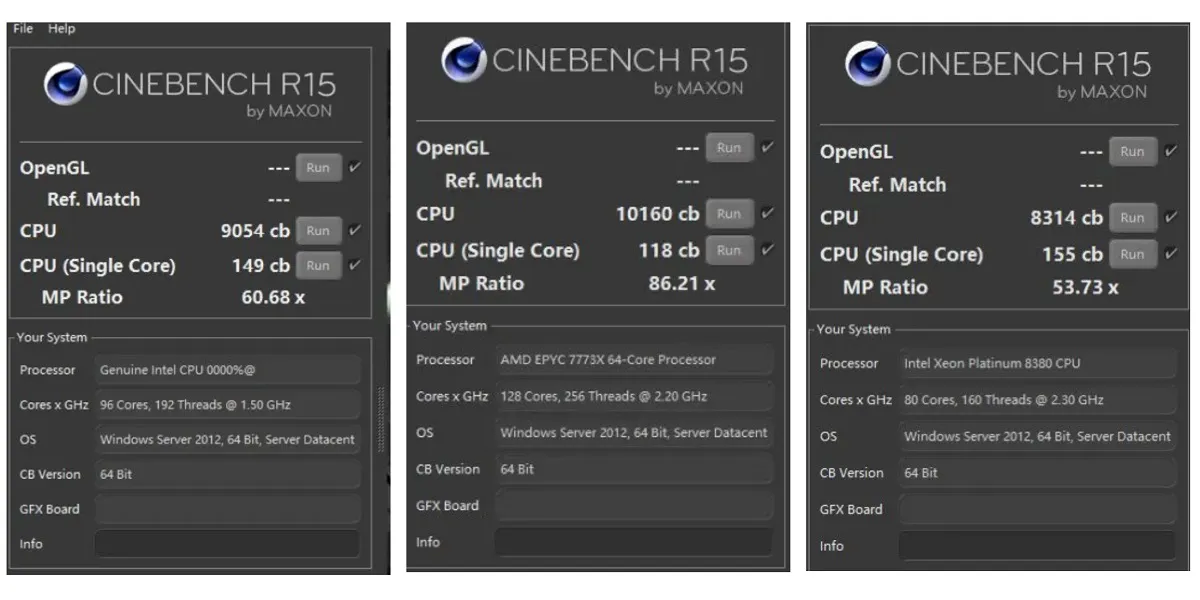Click '128 Cores, 256 Threads @ 2.20 GHz' field
Screen dimensions: 1200x600
point(634,396)
